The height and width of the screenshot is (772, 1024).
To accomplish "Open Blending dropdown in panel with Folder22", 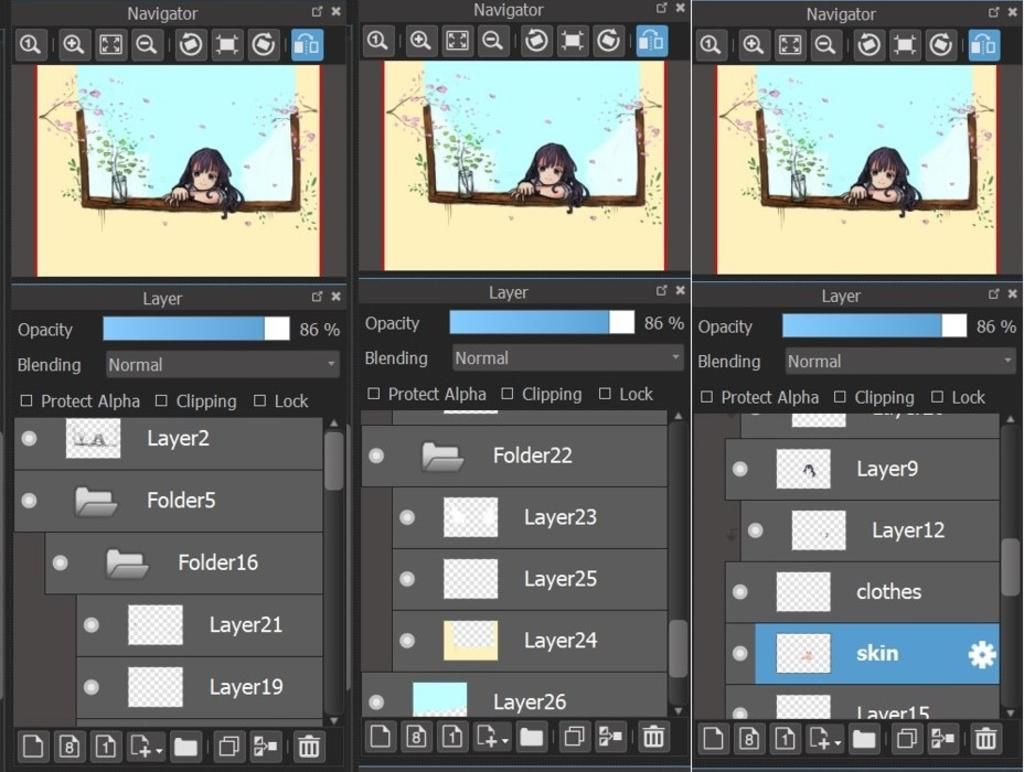I will pyautogui.click(x=568, y=358).
